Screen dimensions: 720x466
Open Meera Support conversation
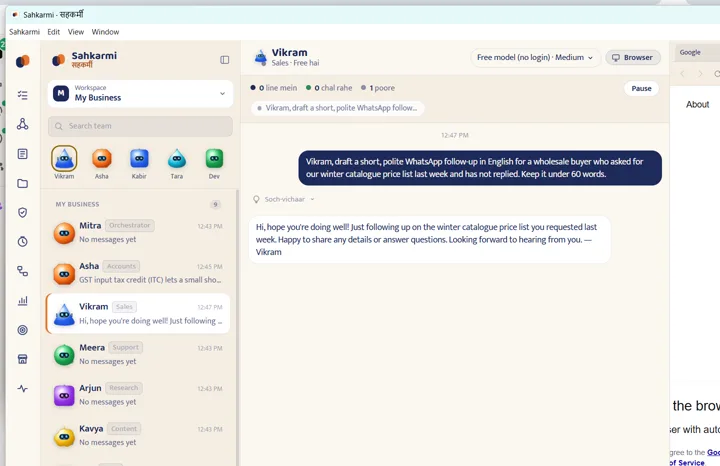[138, 354]
